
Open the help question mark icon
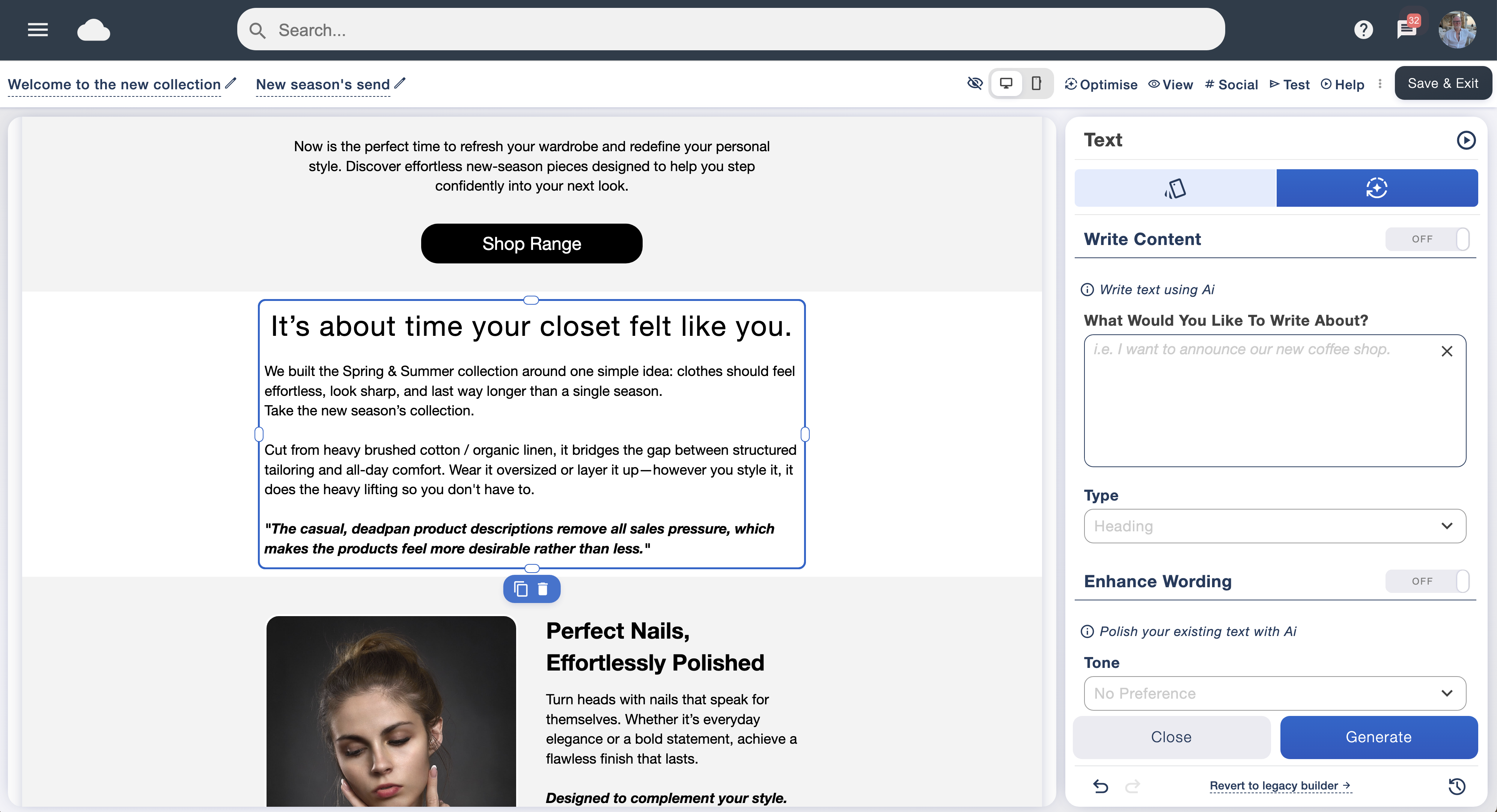pyautogui.click(x=1363, y=30)
